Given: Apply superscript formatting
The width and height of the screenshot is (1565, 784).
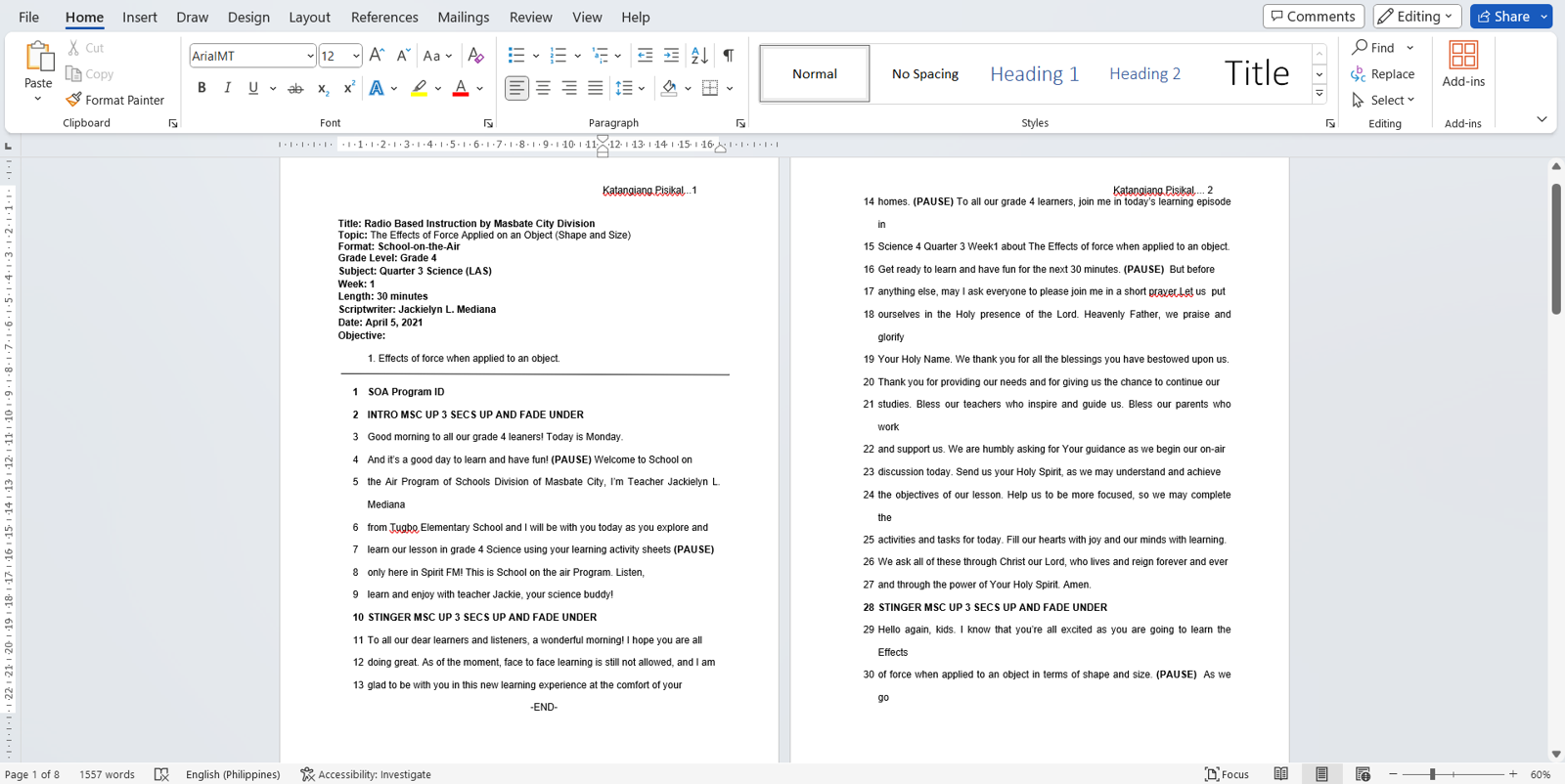Looking at the screenshot, I should click(x=348, y=88).
